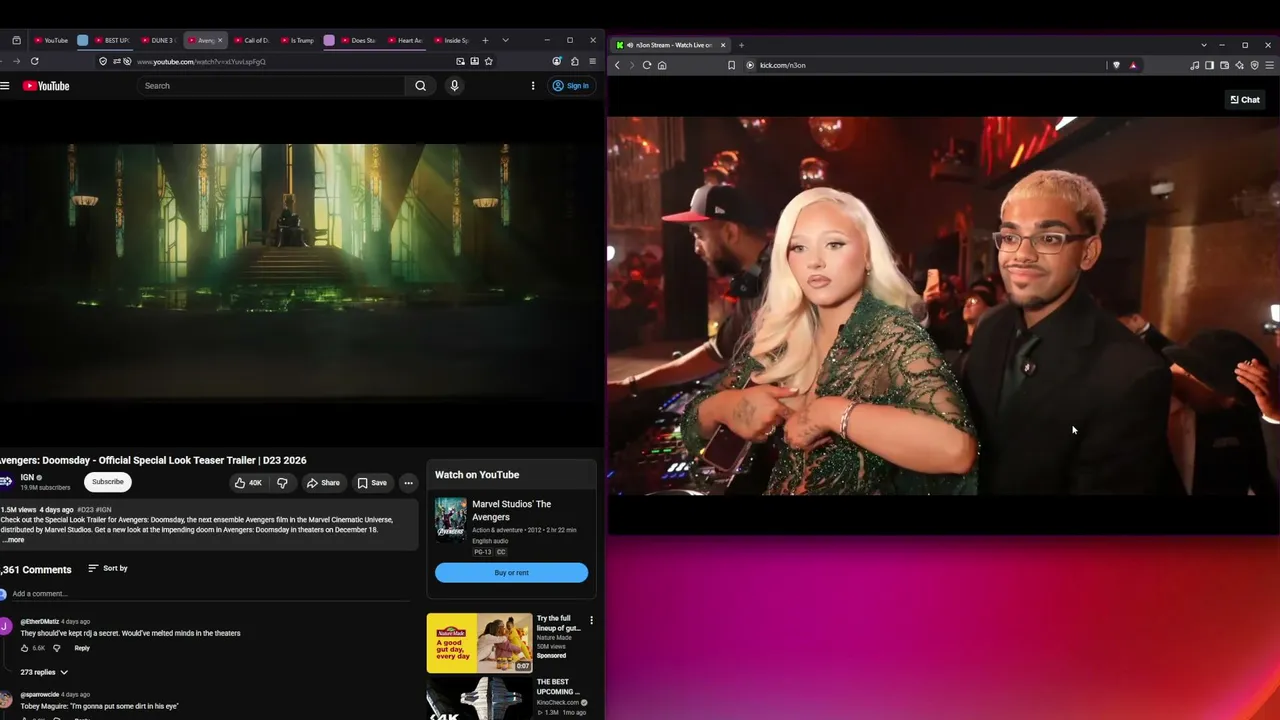Open the Leo AI sparkle icon in Kick browser
The image size is (1280, 720).
point(1239,65)
